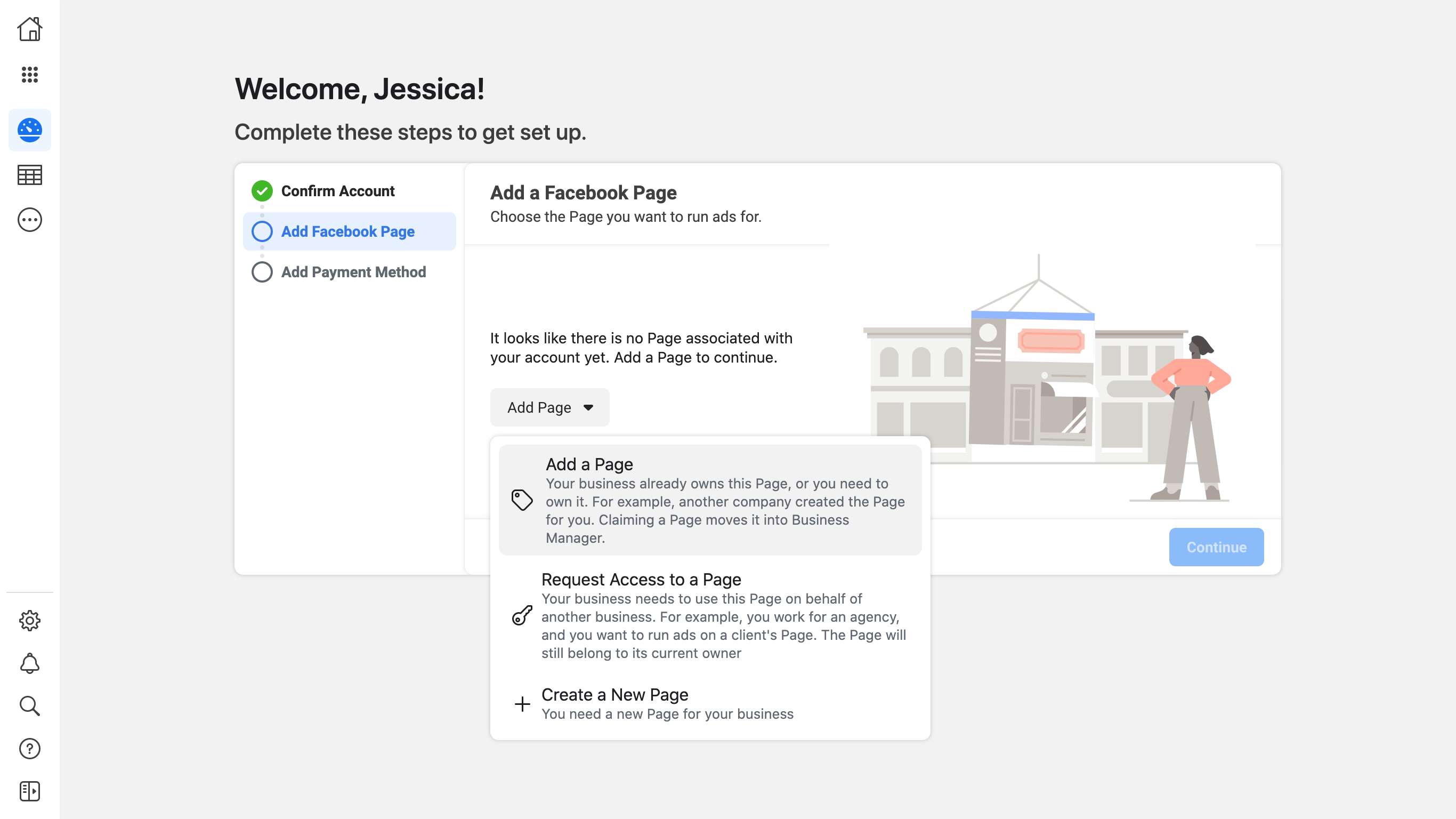Click the green Confirm Account checkmark
Image resolution: width=1456 pixels, height=819 pixels.
pyautogui.click(x=262, y=191)
